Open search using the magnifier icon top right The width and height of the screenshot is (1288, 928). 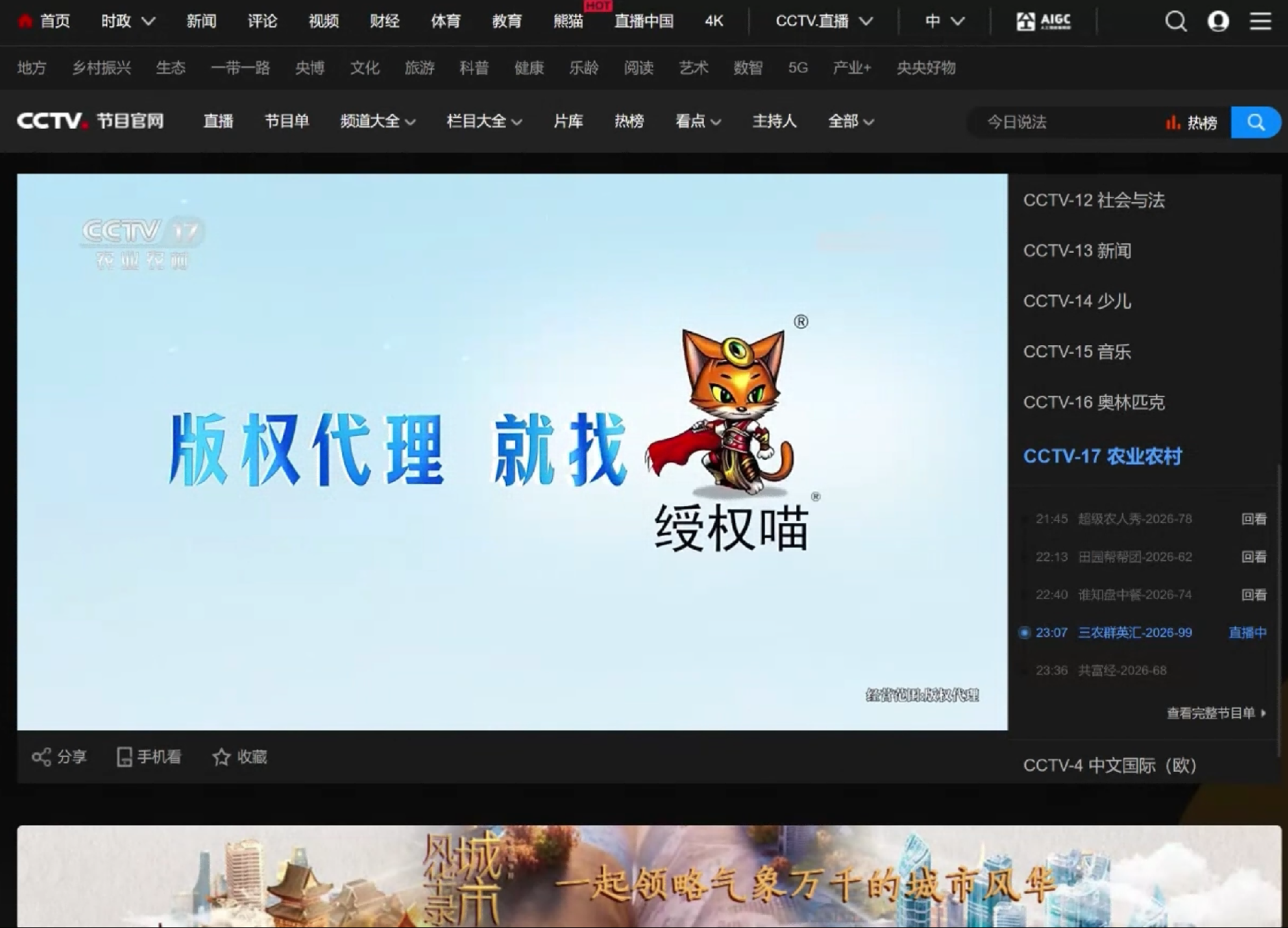pyautogui.click(x=1176, y=21)
